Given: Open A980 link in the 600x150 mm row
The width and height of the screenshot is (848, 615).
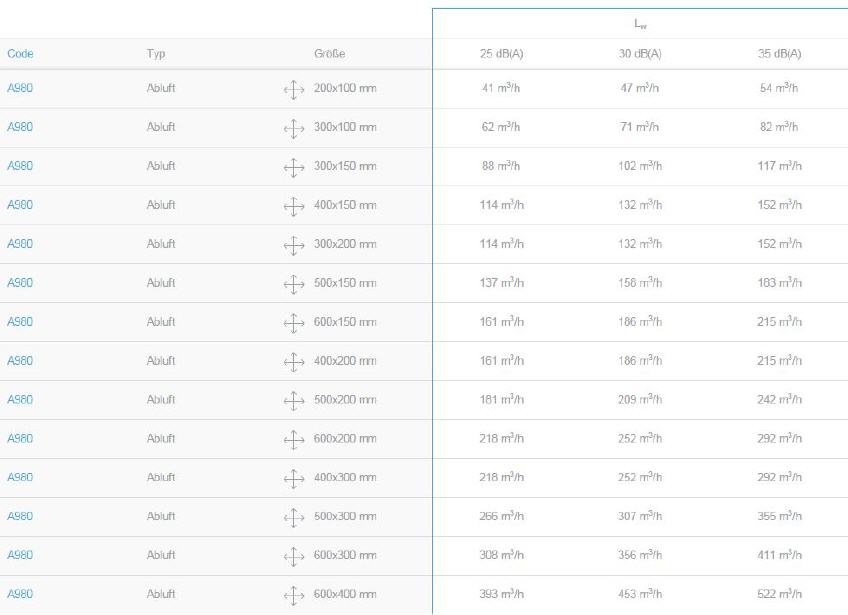Looking at the screenshot, I should [20, 322].
